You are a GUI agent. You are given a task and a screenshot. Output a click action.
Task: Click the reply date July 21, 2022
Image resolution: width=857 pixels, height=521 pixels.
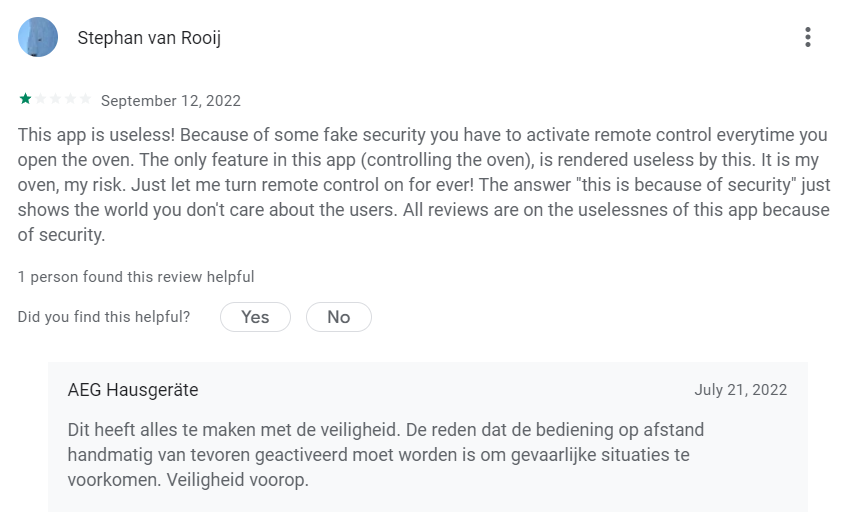click(741, 390)
